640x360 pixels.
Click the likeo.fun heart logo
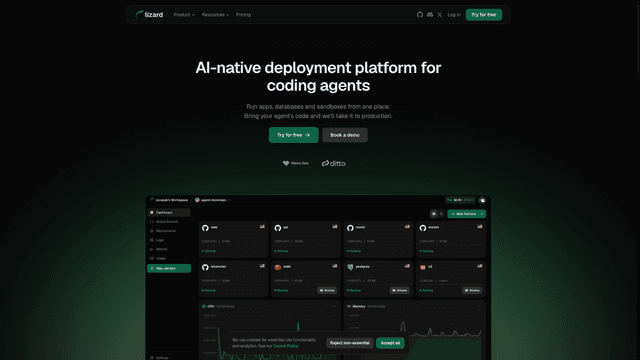(296, 163)
